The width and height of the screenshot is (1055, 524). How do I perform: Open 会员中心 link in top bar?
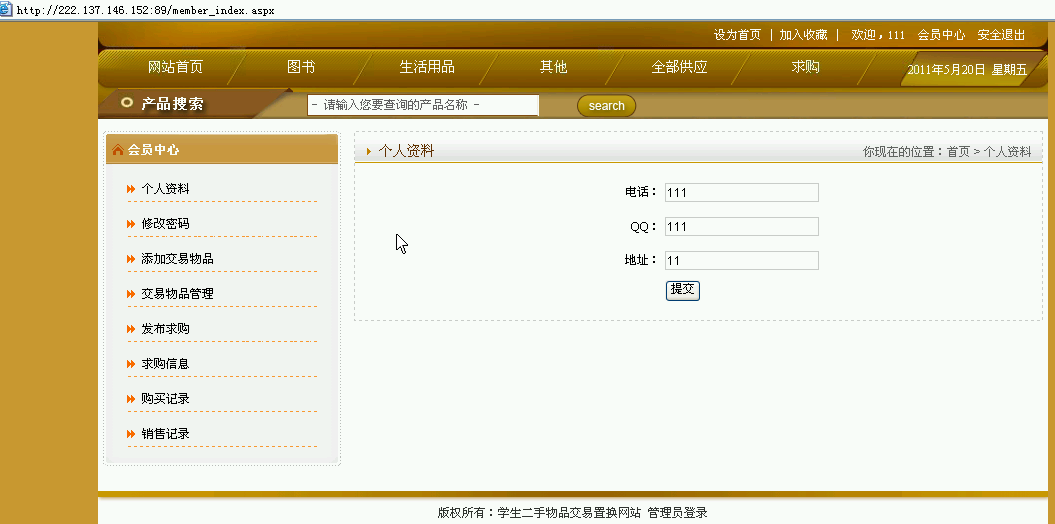(x=941, y=35)
